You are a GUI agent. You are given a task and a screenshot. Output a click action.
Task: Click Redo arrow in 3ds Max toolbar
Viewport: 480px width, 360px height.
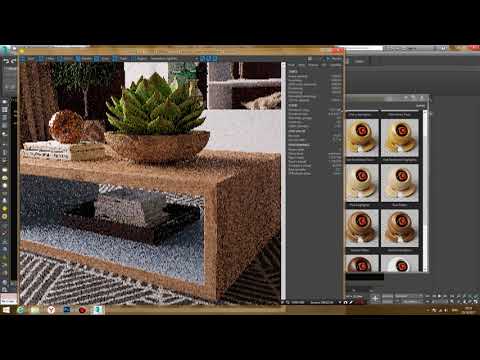click(x=13, y=61)
